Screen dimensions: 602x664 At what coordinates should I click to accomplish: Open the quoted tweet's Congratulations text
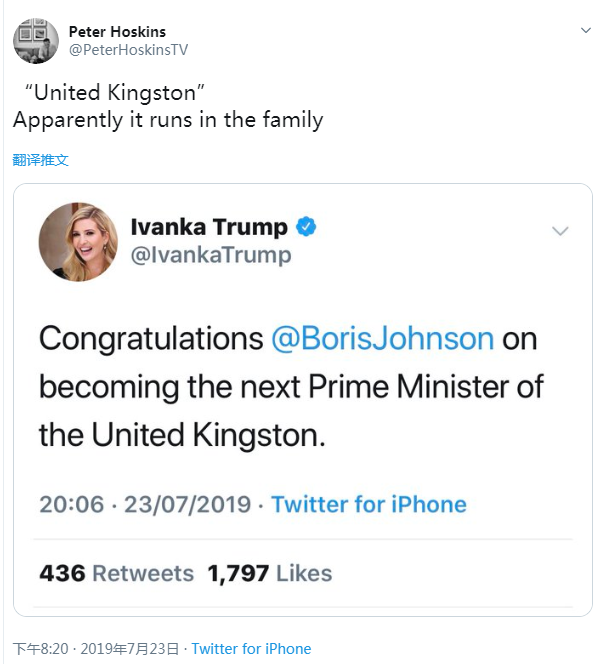click(150, 338)
